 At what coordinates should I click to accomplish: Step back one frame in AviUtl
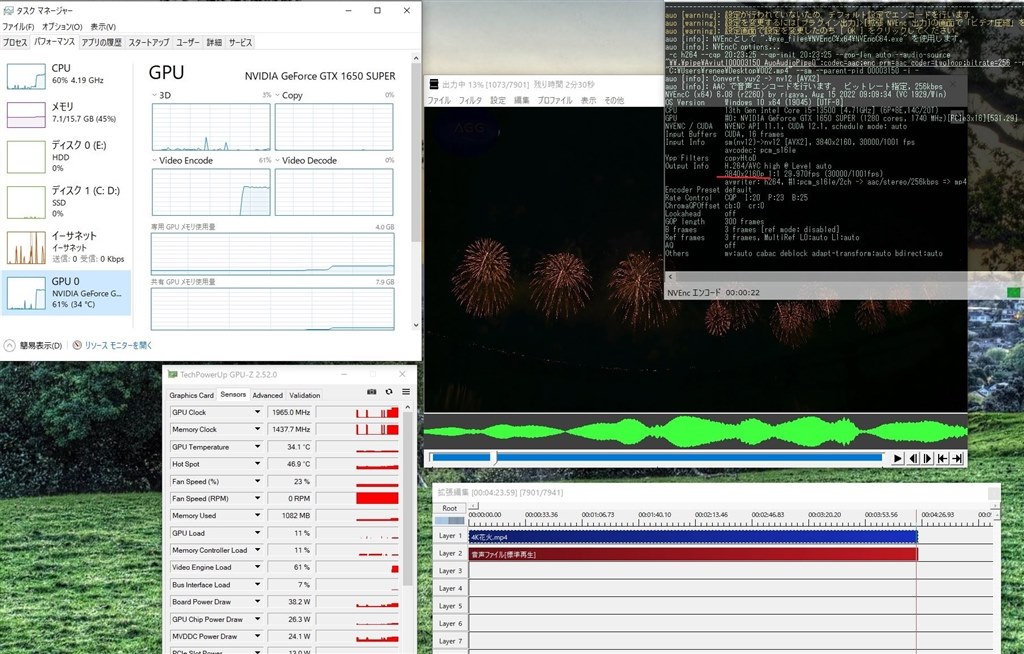(912, 458)
